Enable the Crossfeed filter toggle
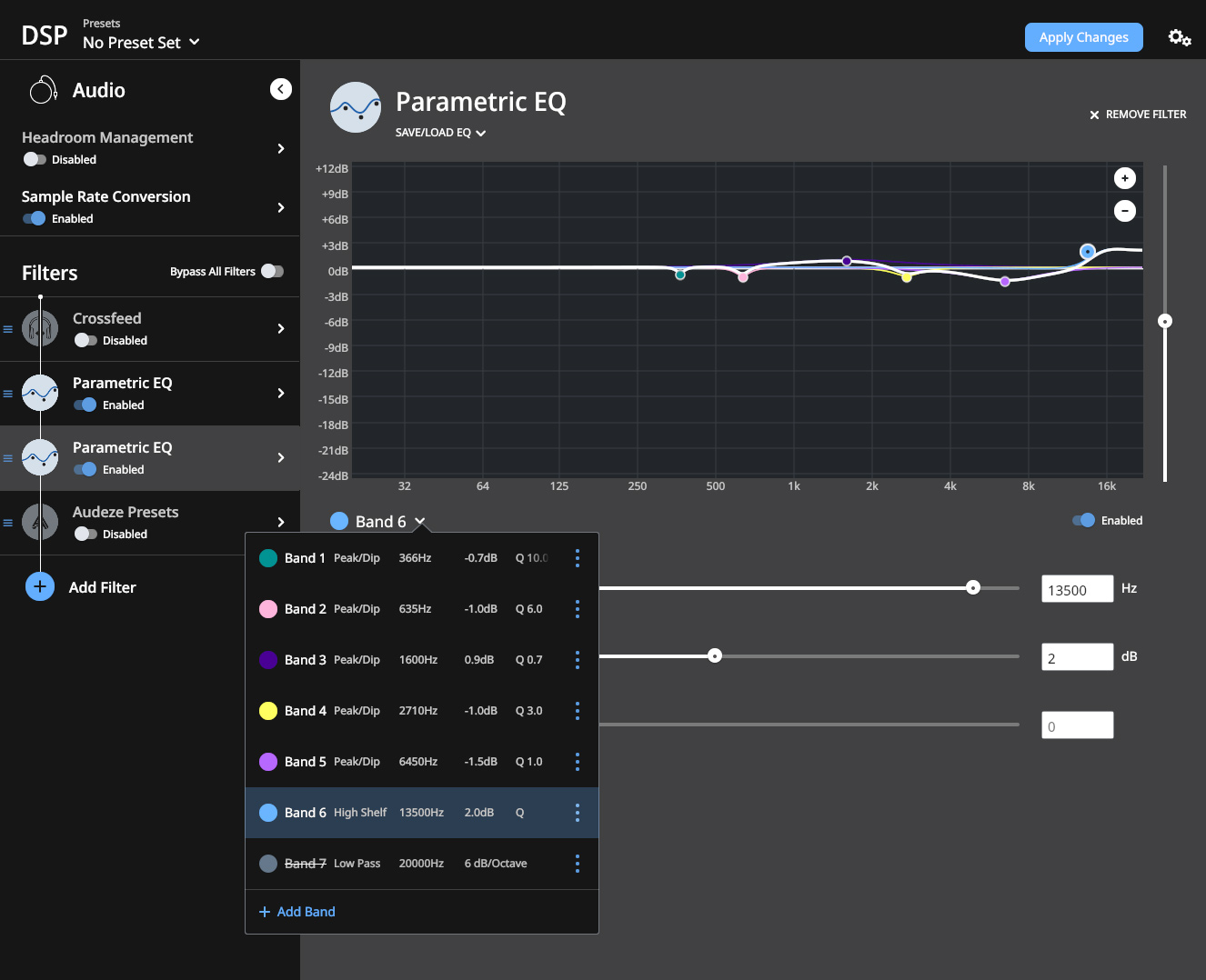This screenshot has width=1206, height=980. [85, 340]
